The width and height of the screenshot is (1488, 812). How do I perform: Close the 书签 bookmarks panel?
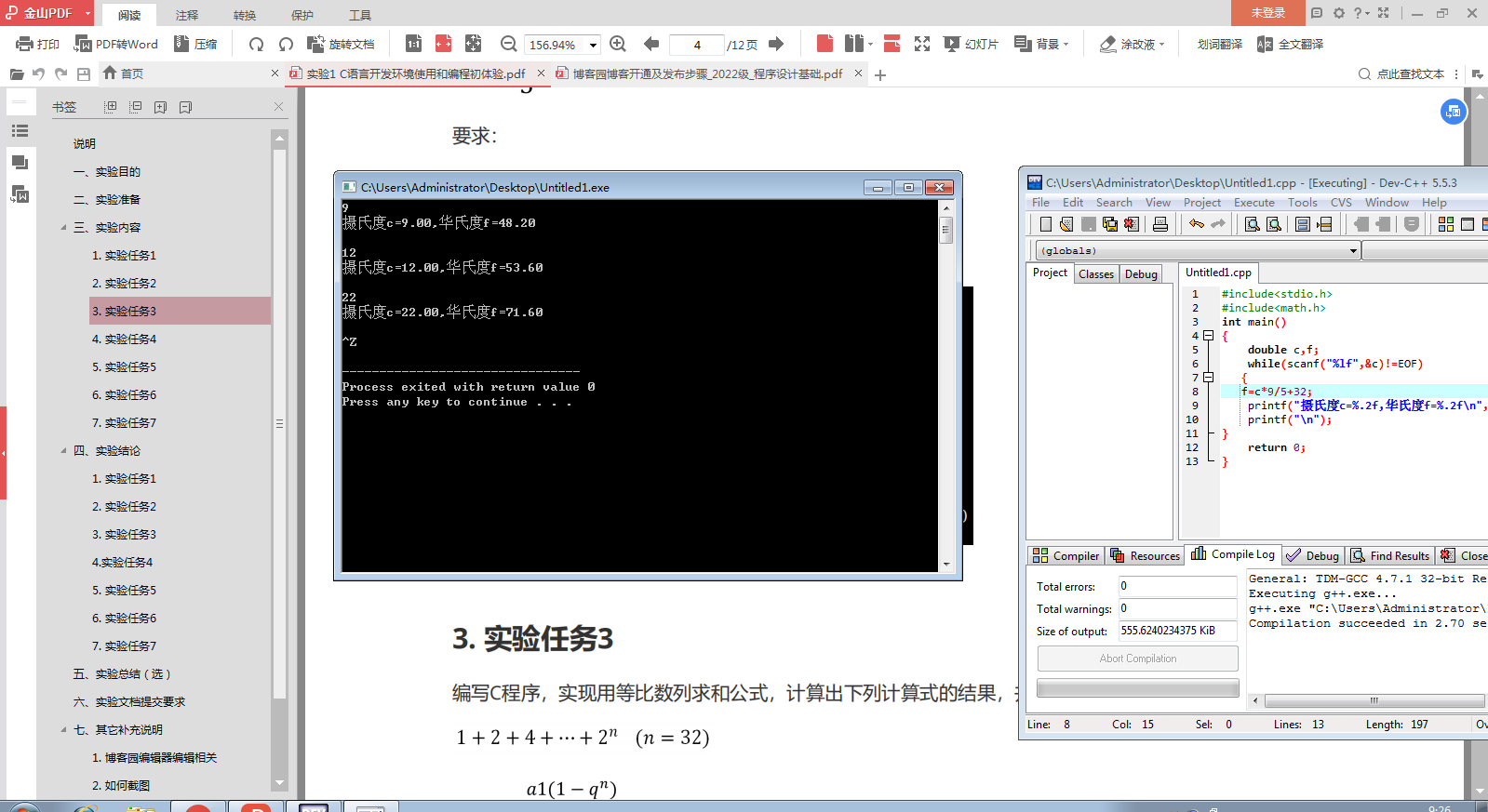[278, 107]
